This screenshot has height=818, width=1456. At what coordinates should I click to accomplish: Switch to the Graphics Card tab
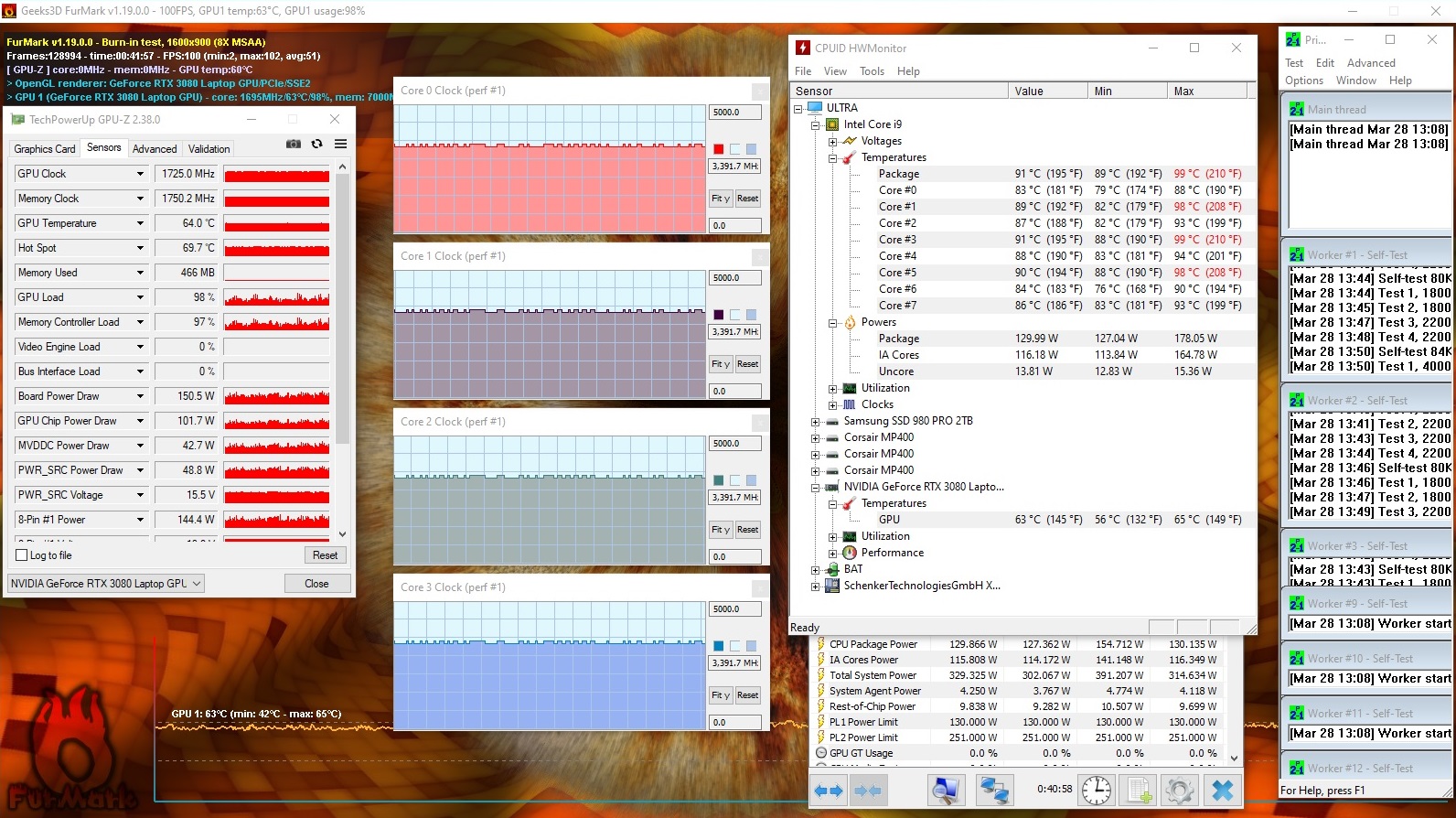45,149
